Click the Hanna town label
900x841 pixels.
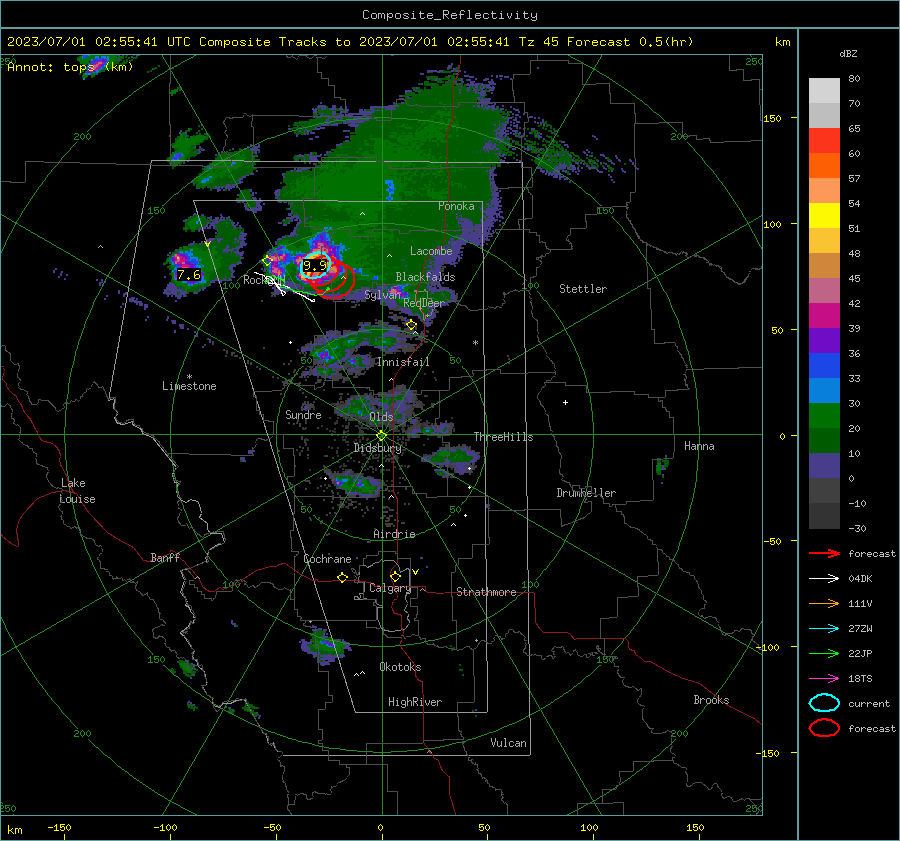coord(699,446)
